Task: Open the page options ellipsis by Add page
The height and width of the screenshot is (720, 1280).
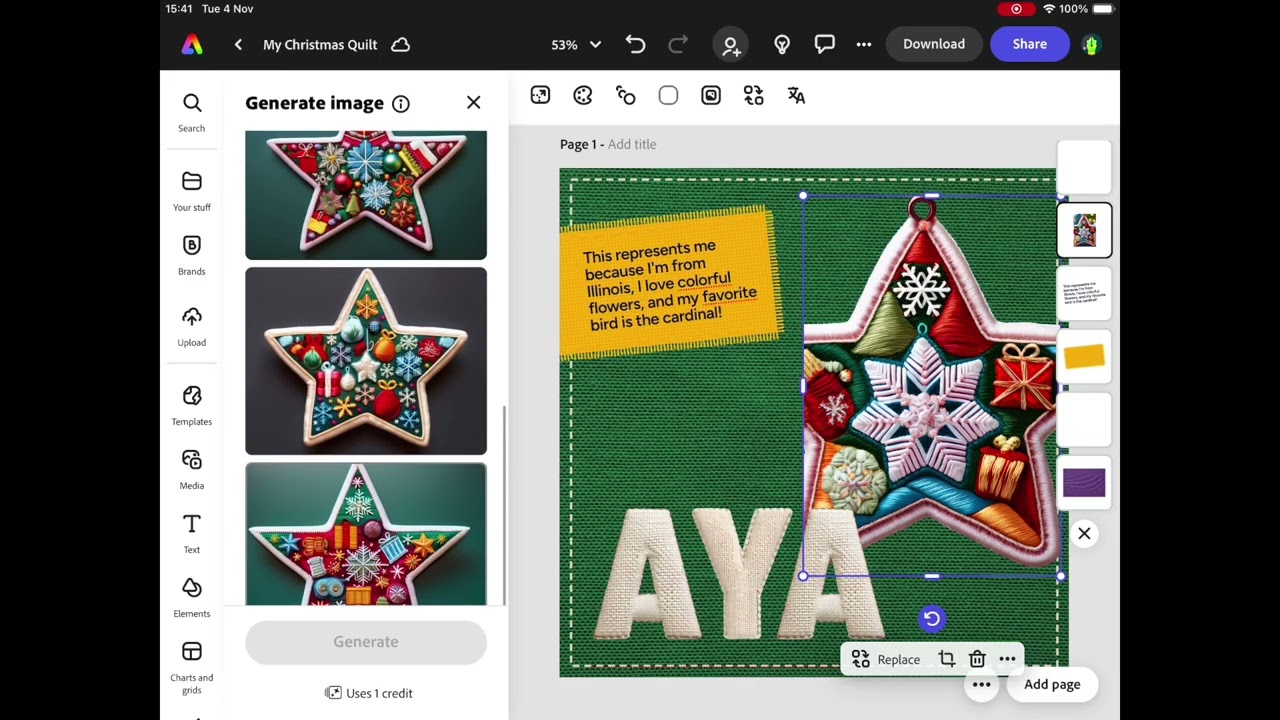Action: coord(982,685)
